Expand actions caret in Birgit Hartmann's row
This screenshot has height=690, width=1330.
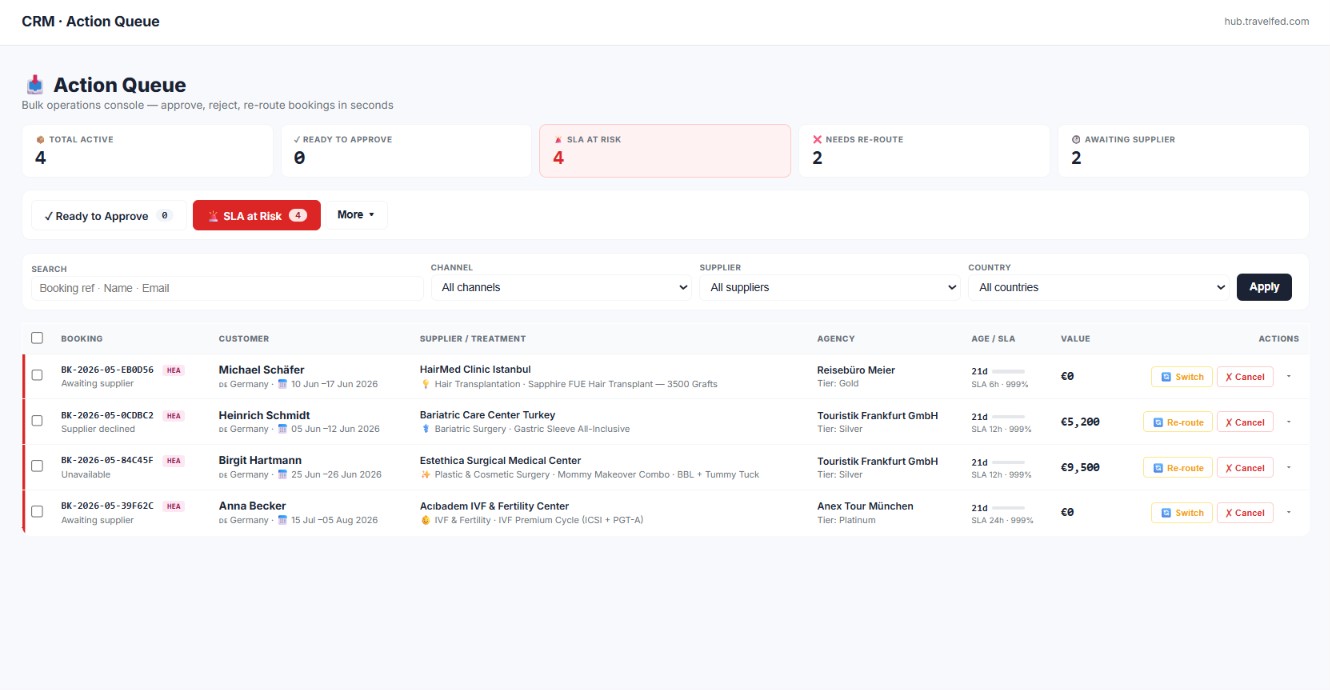click(1288, 466)
